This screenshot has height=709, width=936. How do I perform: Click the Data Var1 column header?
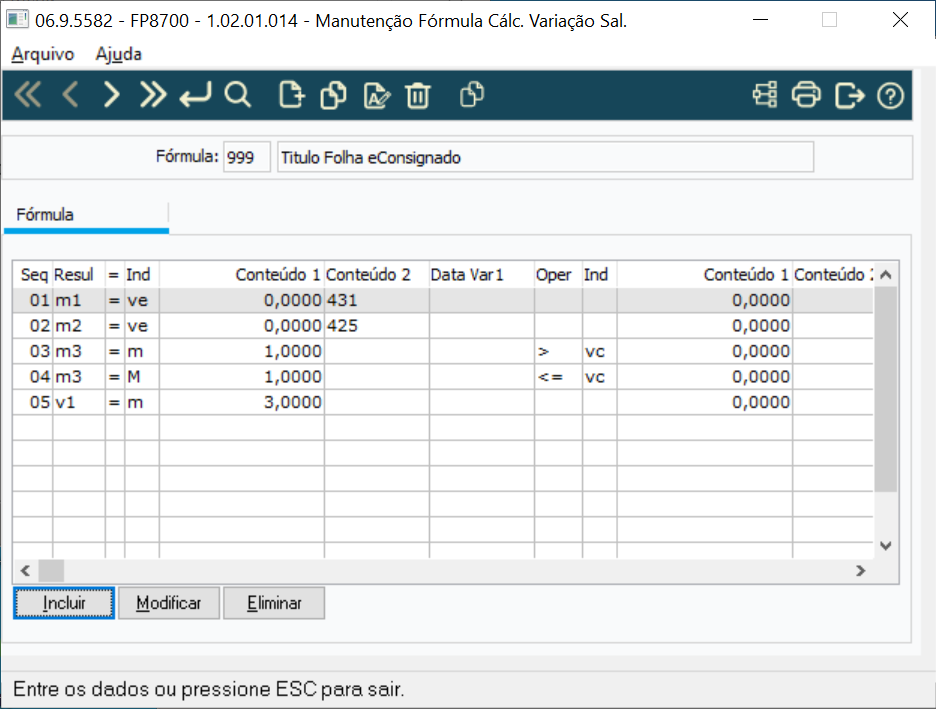coord(481,275)
